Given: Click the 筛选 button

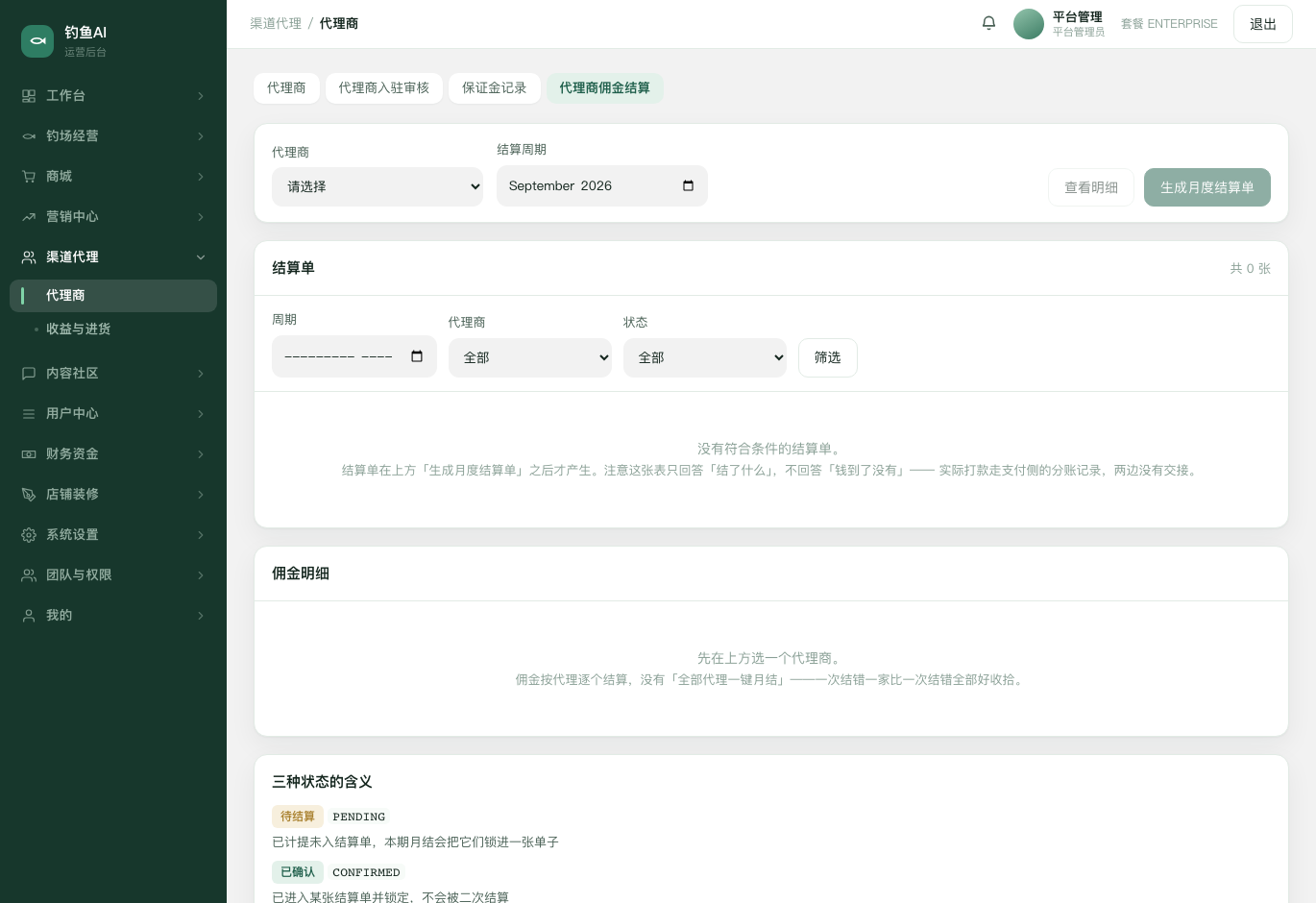Looking at the screenshot, I should tap(828, 357).
